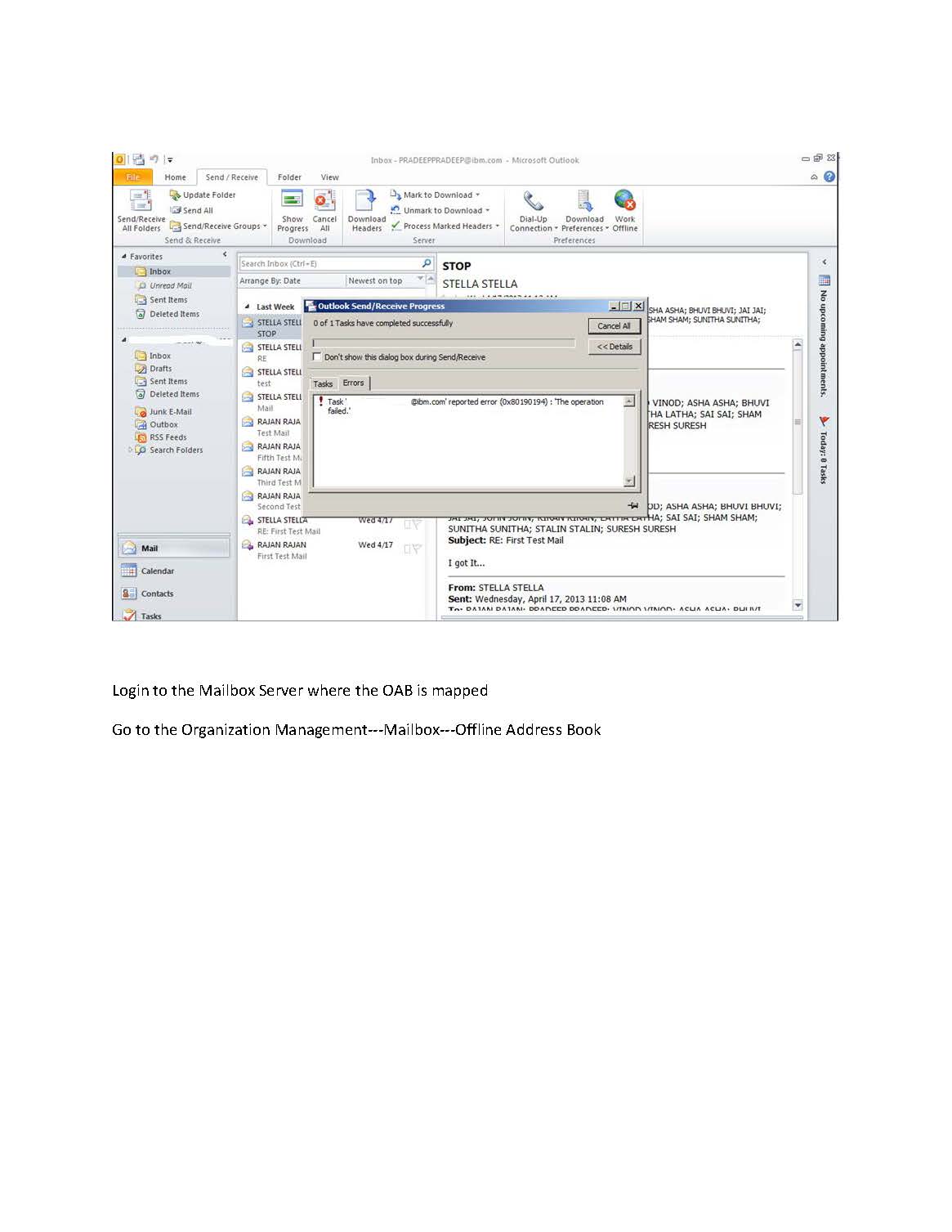Collapse the Favorites section
The image size is (952, 1232).
click(124, 257)
